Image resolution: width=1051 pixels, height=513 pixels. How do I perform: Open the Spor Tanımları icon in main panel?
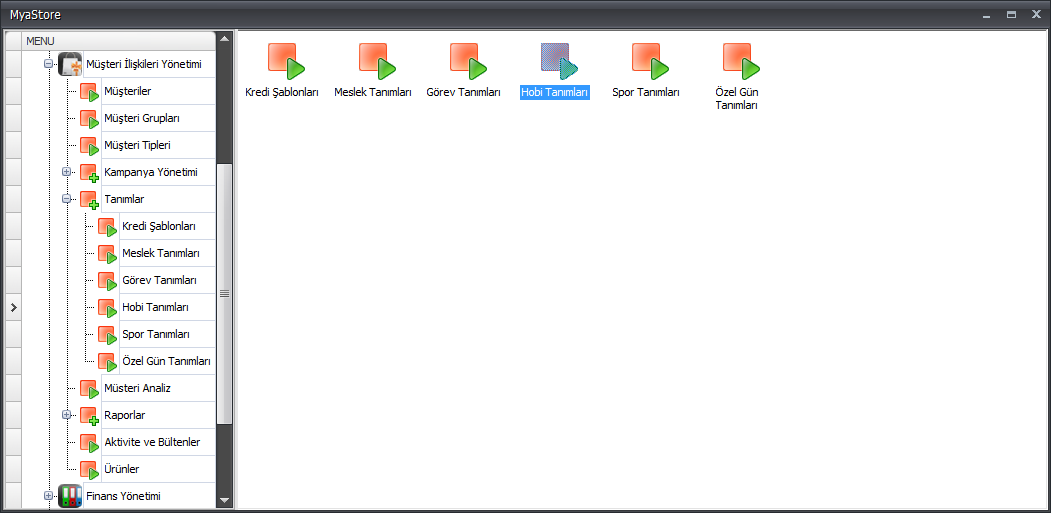tap(646, 62)
